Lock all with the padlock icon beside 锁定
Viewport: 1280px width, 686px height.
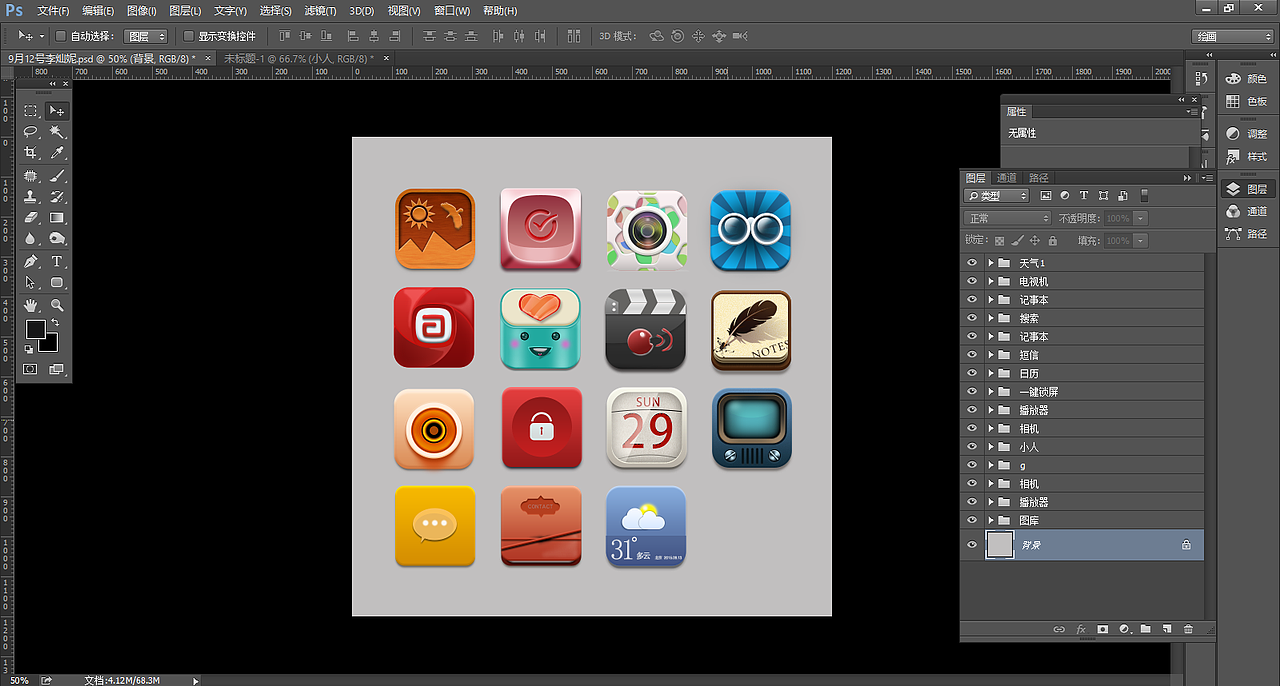point(1053,240)
